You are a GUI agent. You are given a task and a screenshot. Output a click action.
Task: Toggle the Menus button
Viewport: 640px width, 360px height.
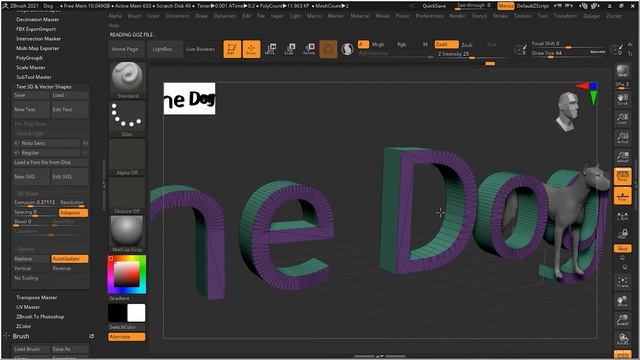[506, 6]
